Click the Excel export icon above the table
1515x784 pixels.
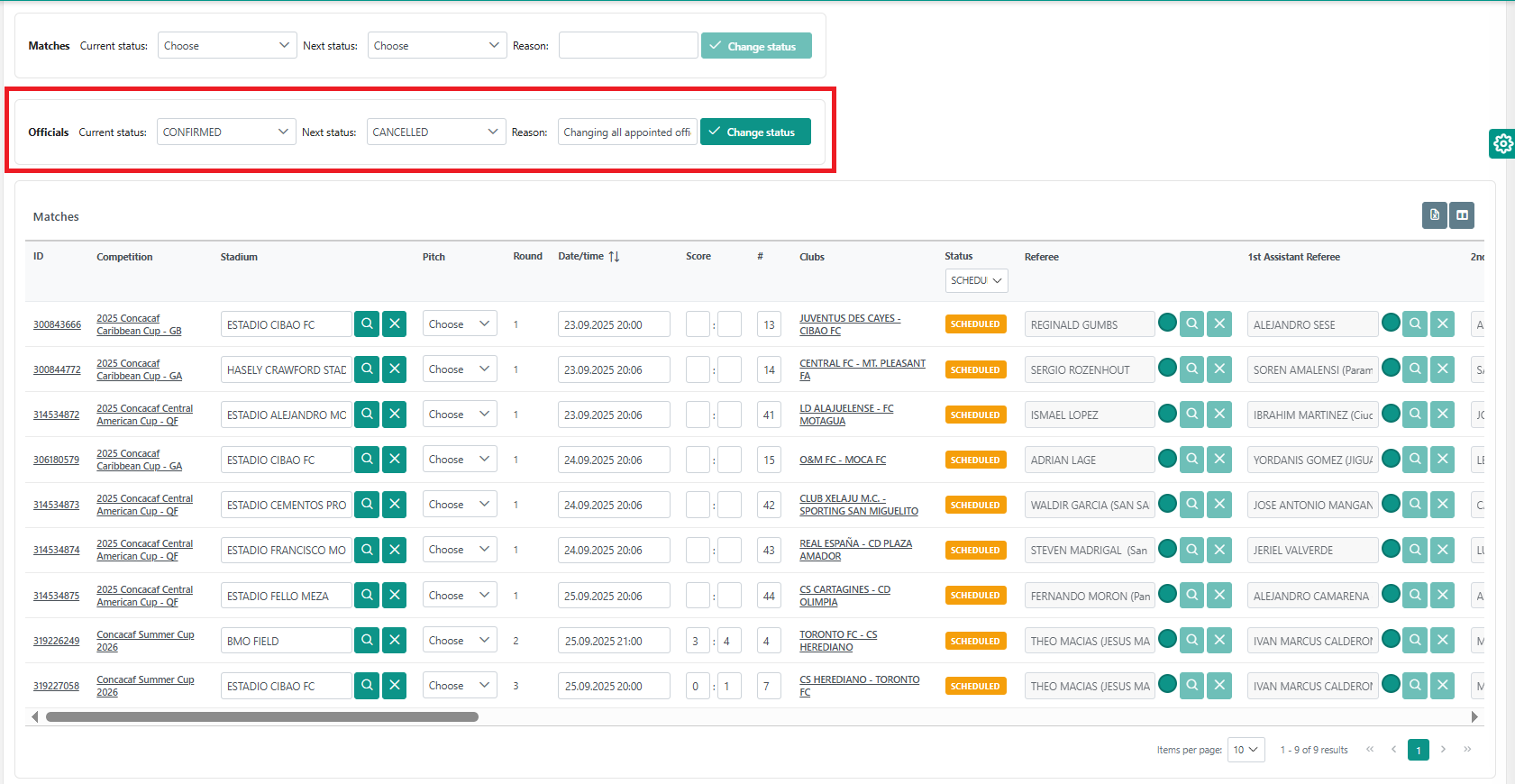click(1434, 215)
